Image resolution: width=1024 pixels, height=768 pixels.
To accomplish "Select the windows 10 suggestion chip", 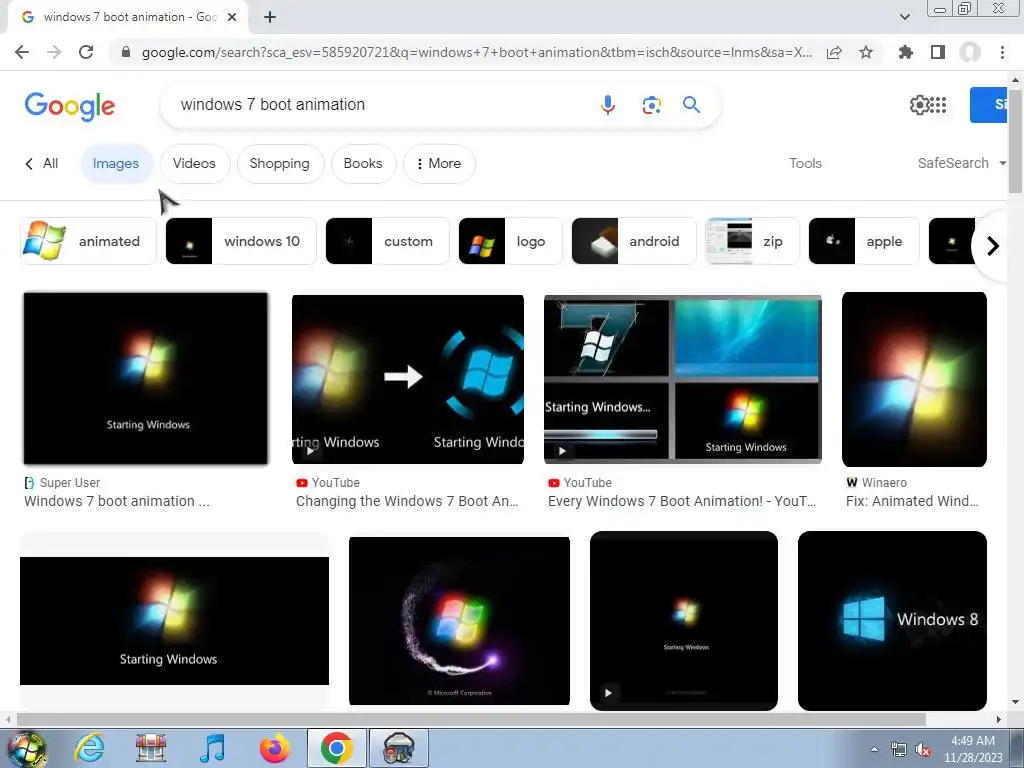I will tap(241, 241).
